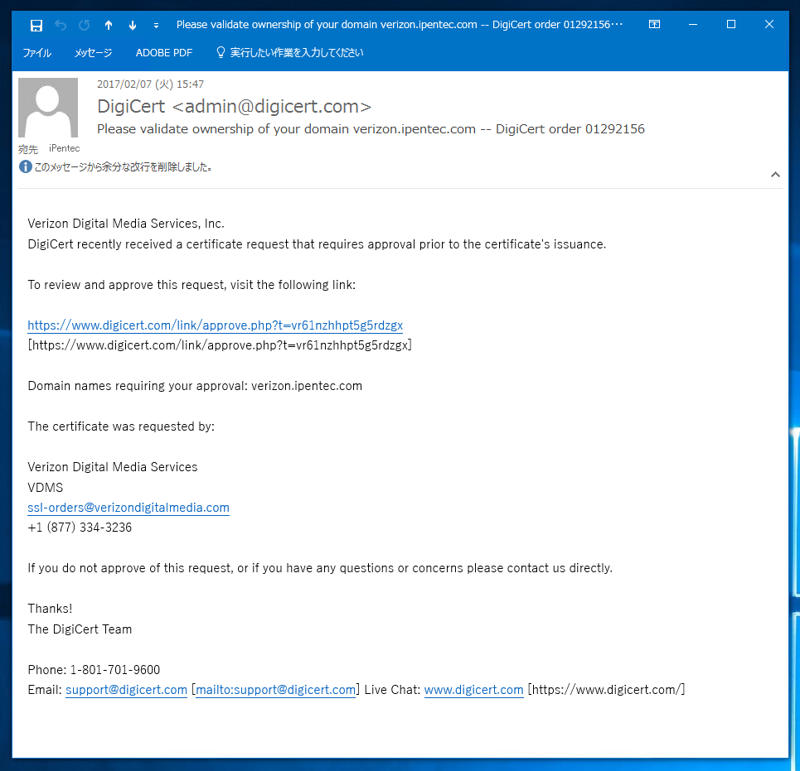Open the ADOBE PDF tab
800x771 pixels.
click(x=164, y=53)
